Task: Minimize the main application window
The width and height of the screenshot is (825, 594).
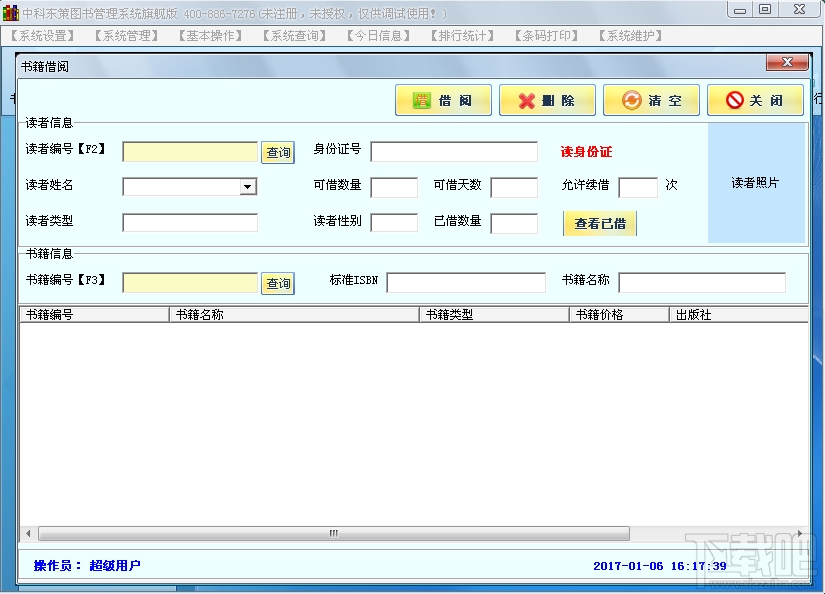Action: pyautogui.click(x=740, y=9)
